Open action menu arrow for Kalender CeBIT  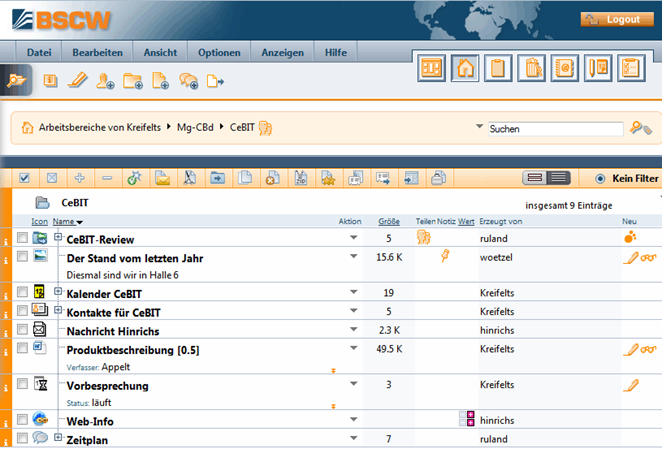click(x=354, y=292)
